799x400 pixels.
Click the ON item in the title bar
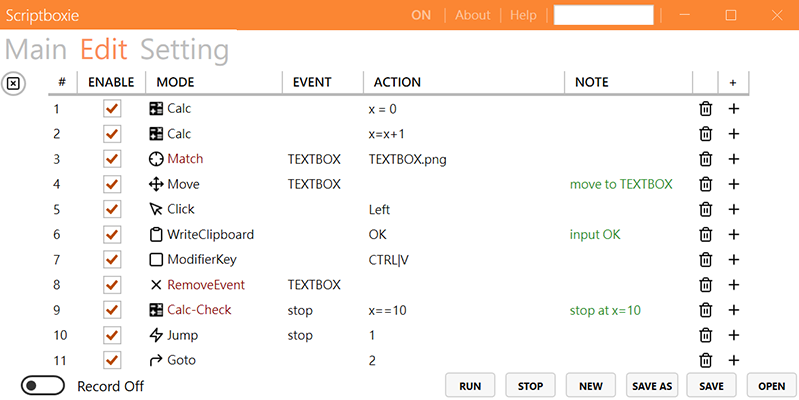(421, 15)
